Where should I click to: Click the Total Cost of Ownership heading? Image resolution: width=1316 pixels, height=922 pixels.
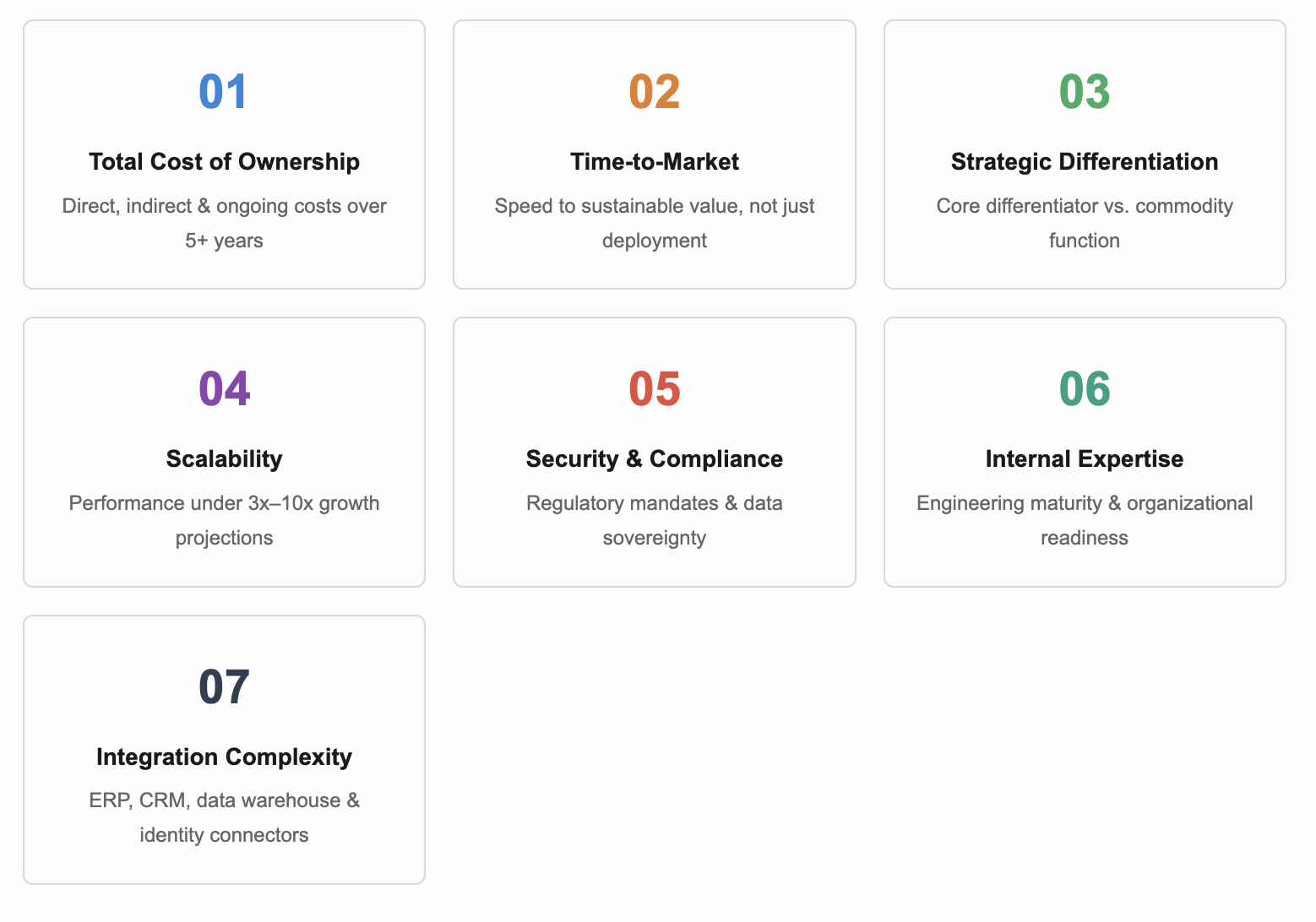224,161
